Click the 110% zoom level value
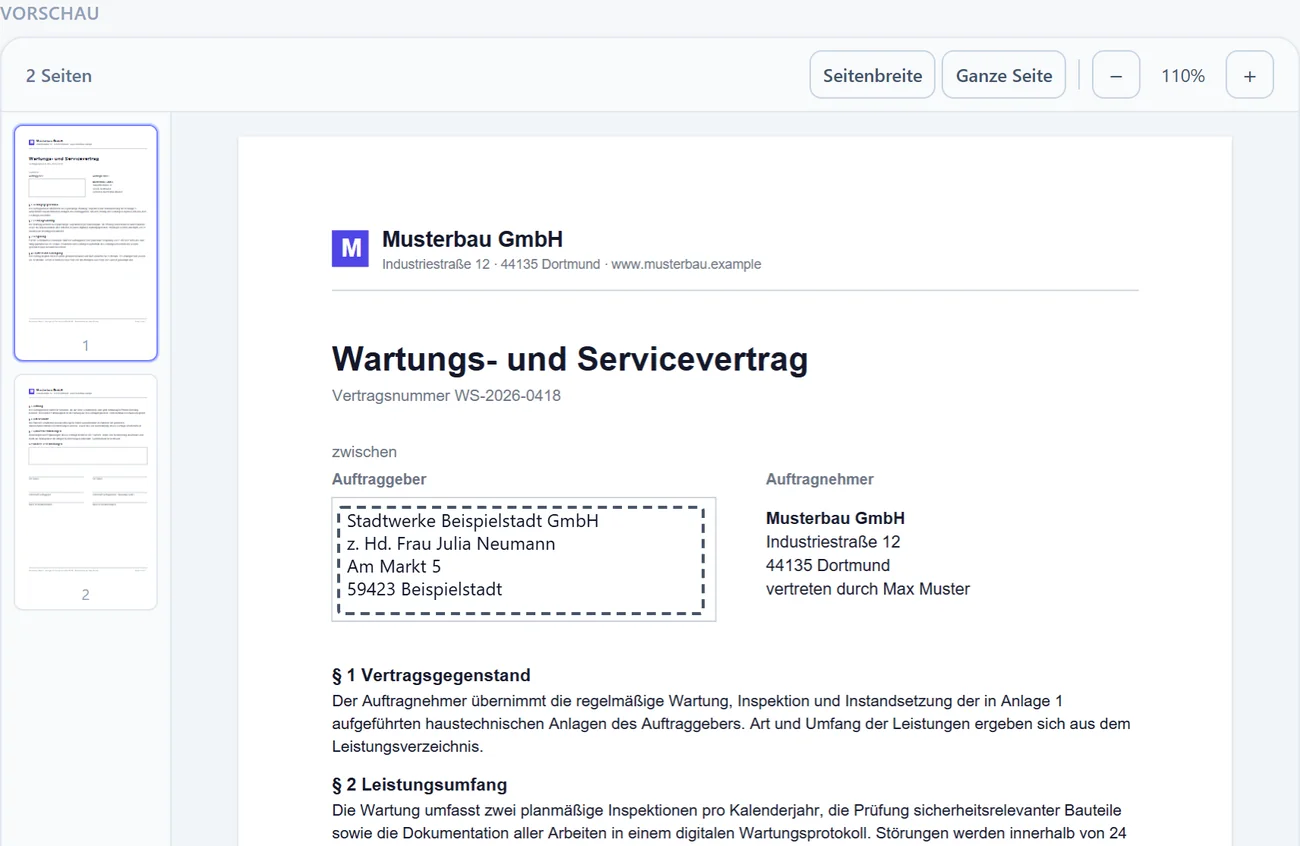The image size is (1300, 846). point(1183,76)
